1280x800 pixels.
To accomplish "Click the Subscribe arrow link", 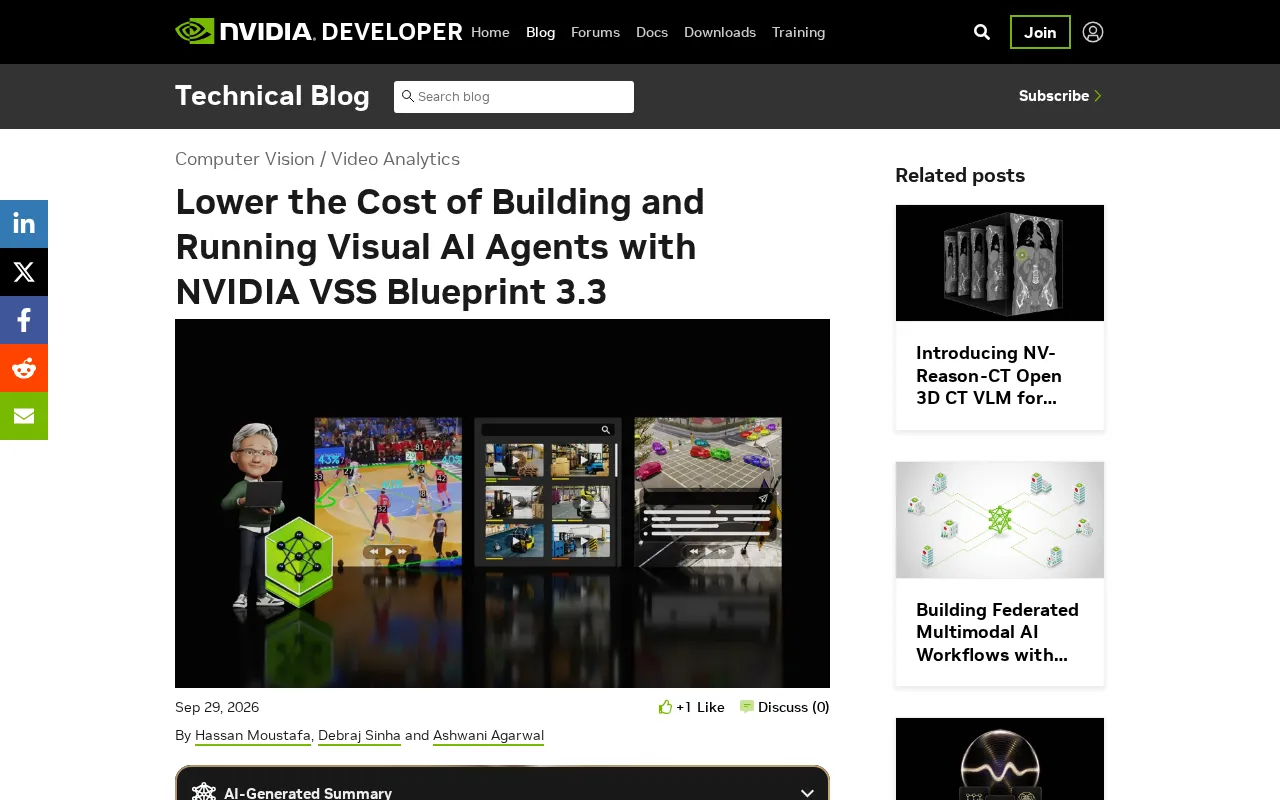I will pos(1060,96).
